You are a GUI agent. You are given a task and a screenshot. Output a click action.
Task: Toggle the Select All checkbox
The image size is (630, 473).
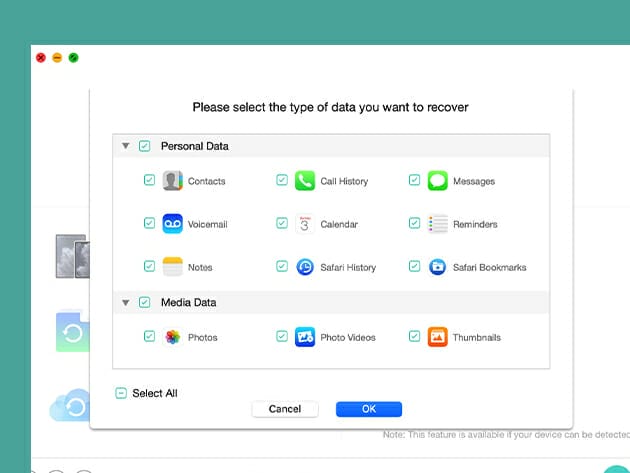point(121,393)
